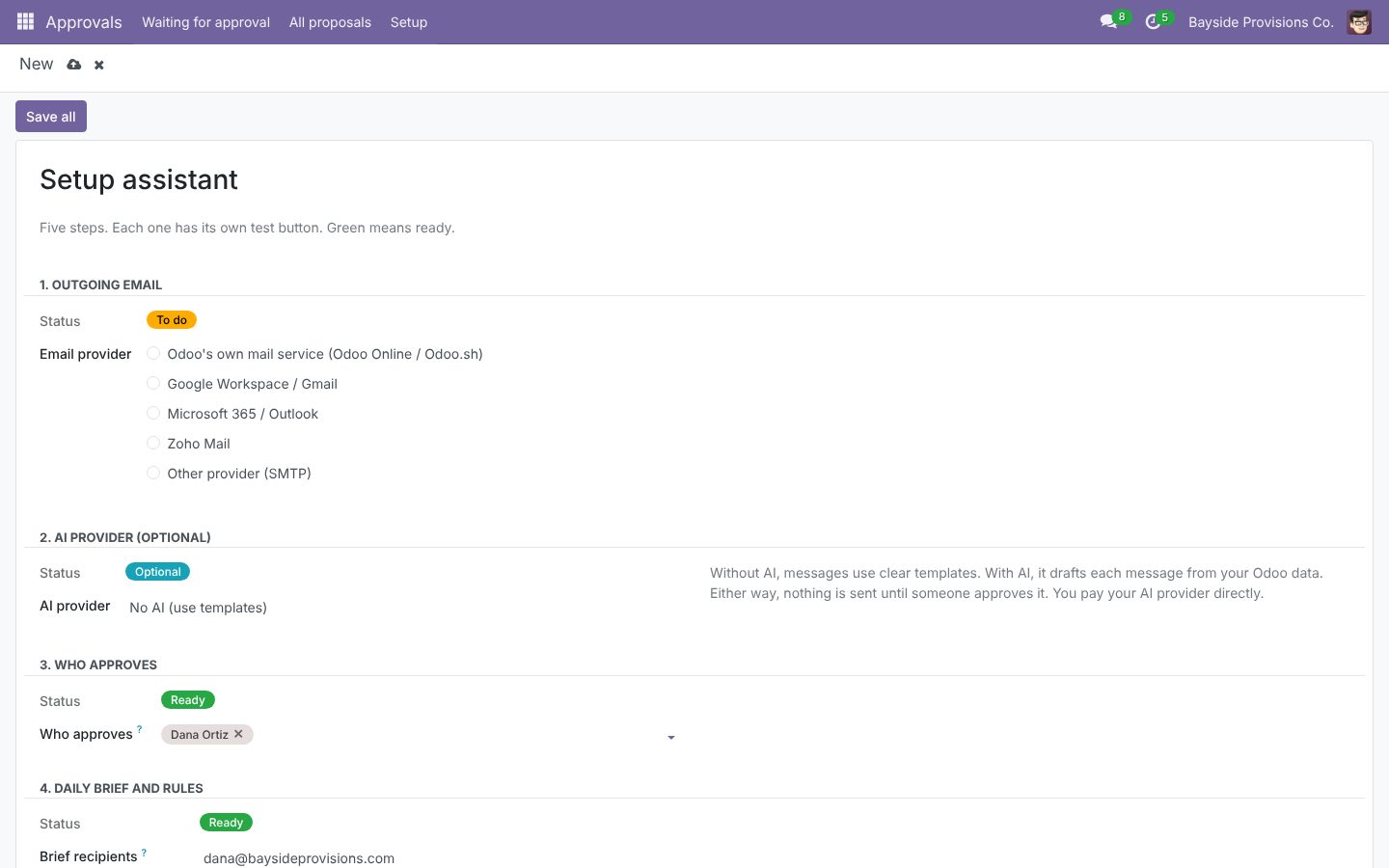The image size is (1389, 868).
Task: Discard changes with the X icon beside New
Action: [99, 65]
